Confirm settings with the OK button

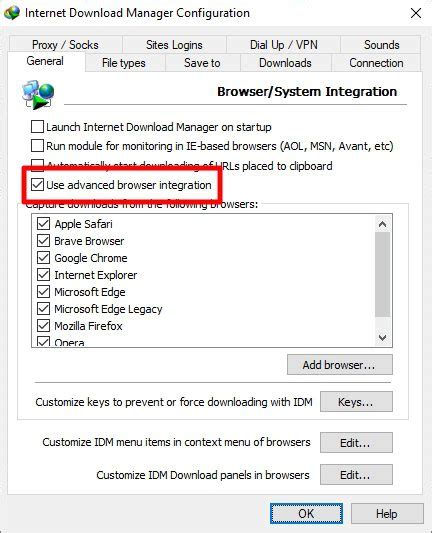tap(306, 514)
